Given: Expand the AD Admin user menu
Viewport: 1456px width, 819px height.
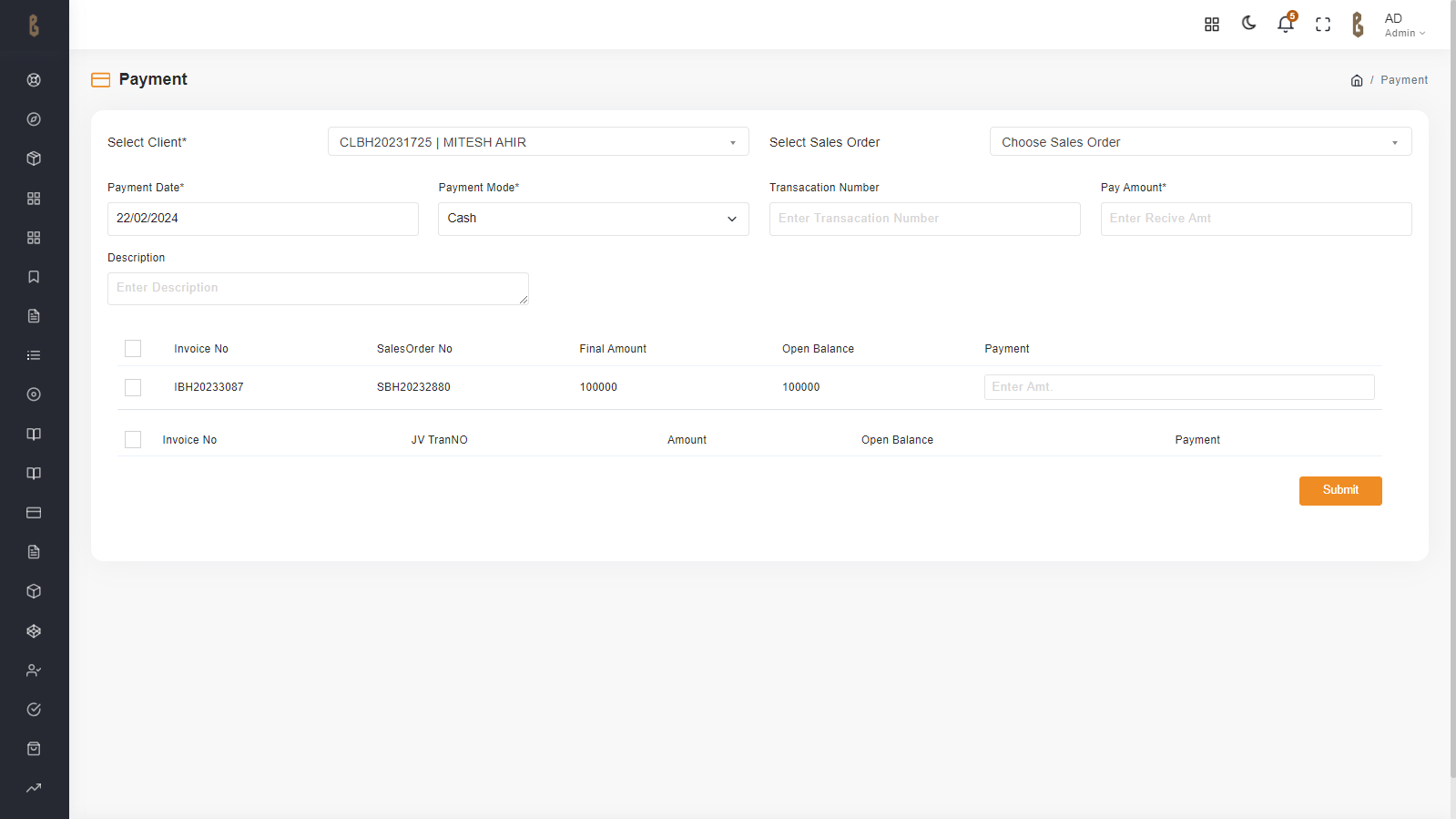Looking at the screenshot, I should pyautogui.click(x=1405, y=26).
